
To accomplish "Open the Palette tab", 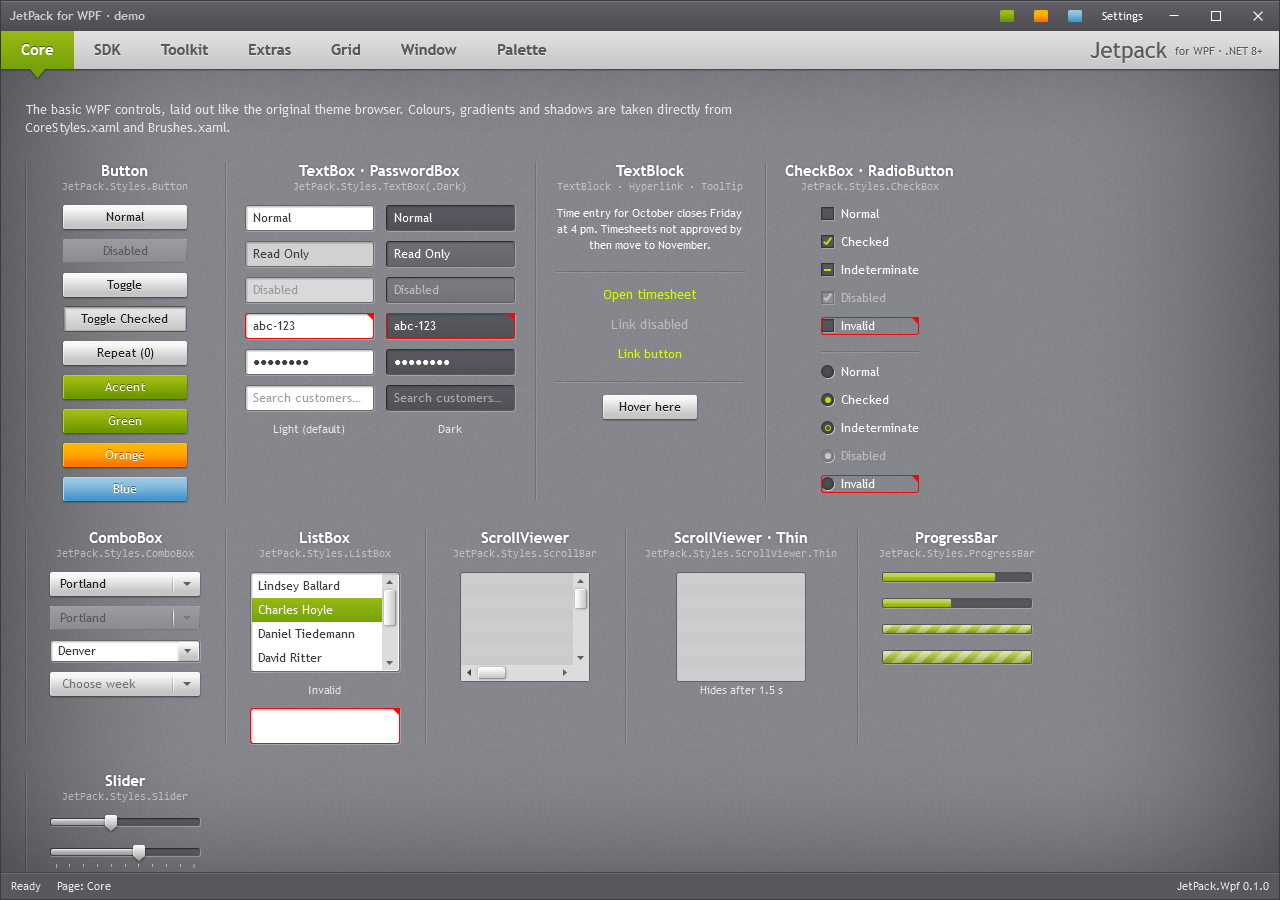I will (x=522, y=50).
